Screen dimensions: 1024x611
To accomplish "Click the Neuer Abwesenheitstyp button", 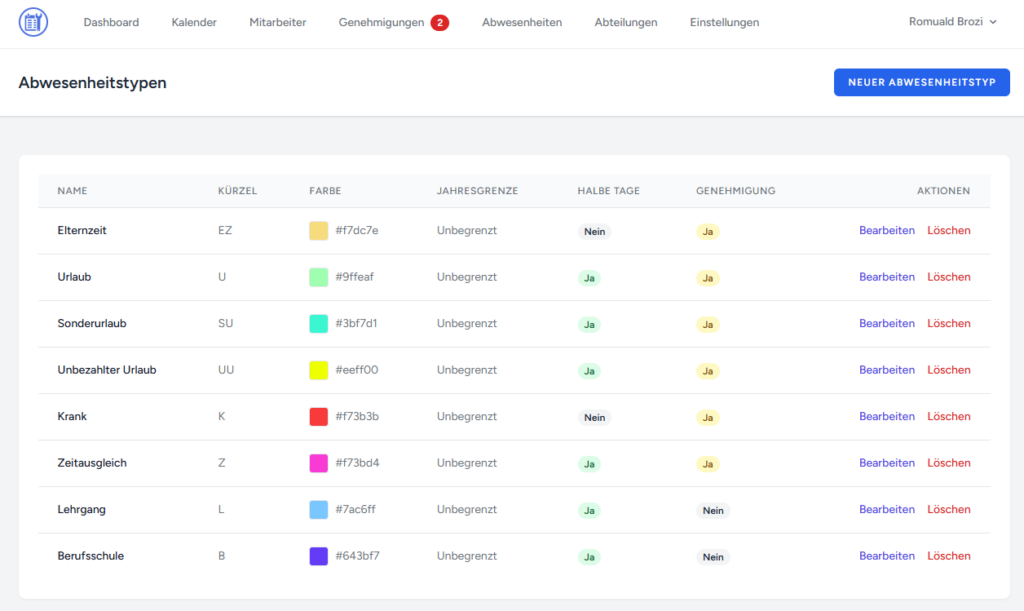I will tap(921, 82).
